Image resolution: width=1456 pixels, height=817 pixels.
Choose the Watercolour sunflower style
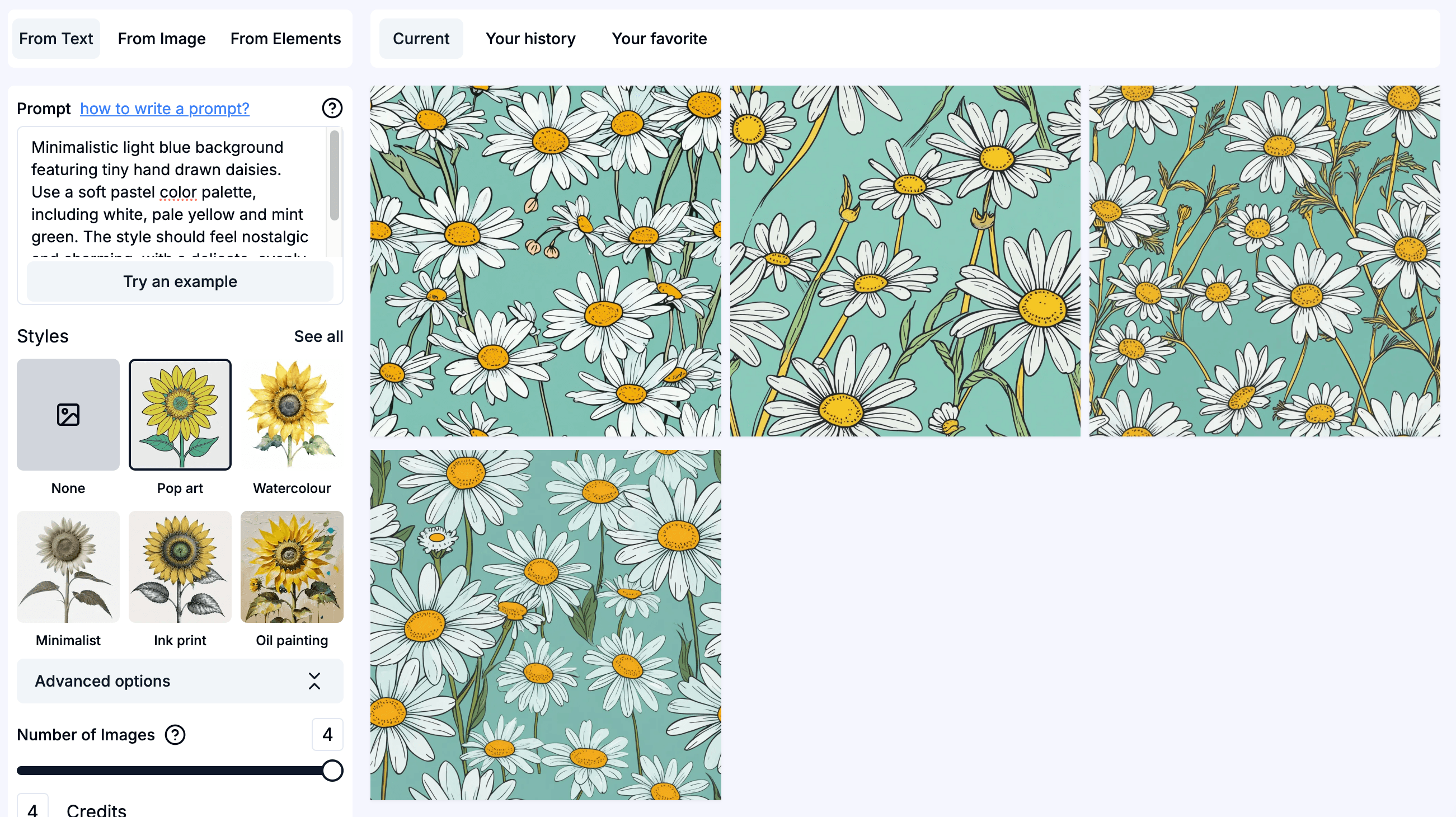pos(292,415)
